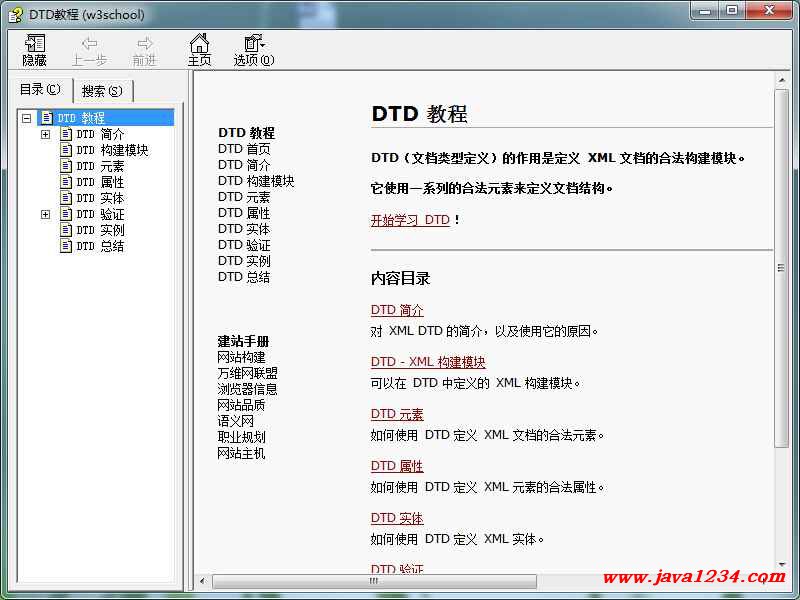Click the content pane scroll-up arrow

click(781, 80)
